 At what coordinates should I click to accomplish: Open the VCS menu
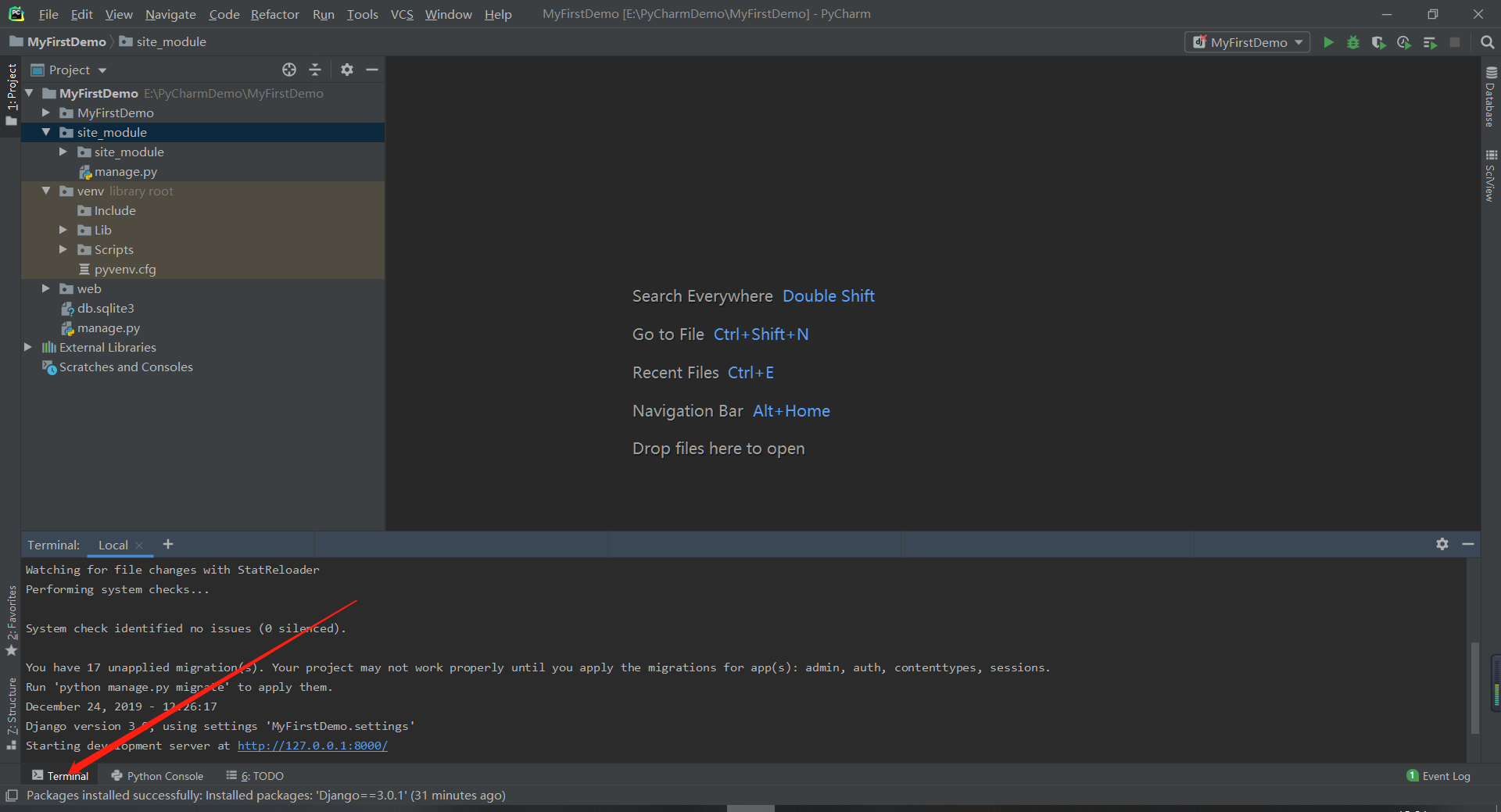click(402, 14)
